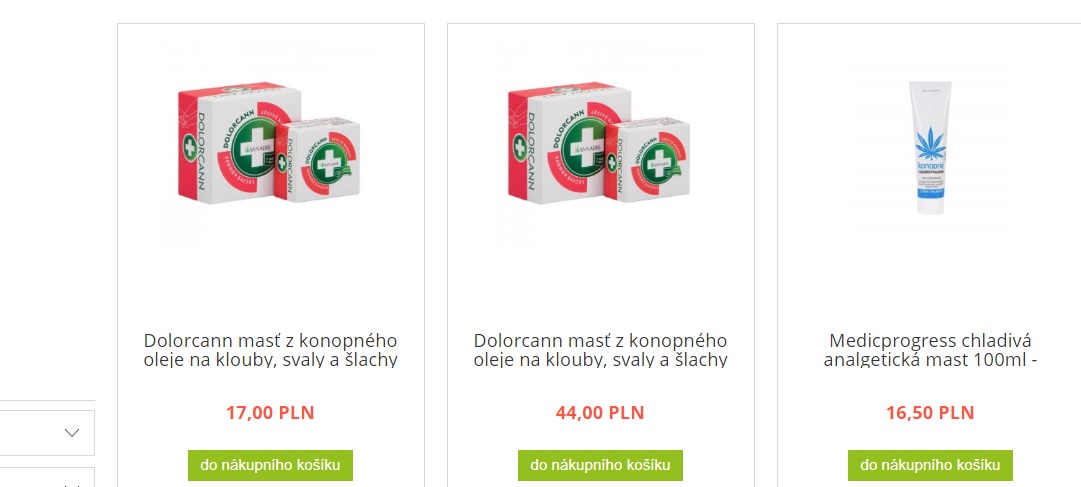
Task: Open Dolorcann title link above 44,00 PLN
Action: pyautogui.click(x=600, y=350)
